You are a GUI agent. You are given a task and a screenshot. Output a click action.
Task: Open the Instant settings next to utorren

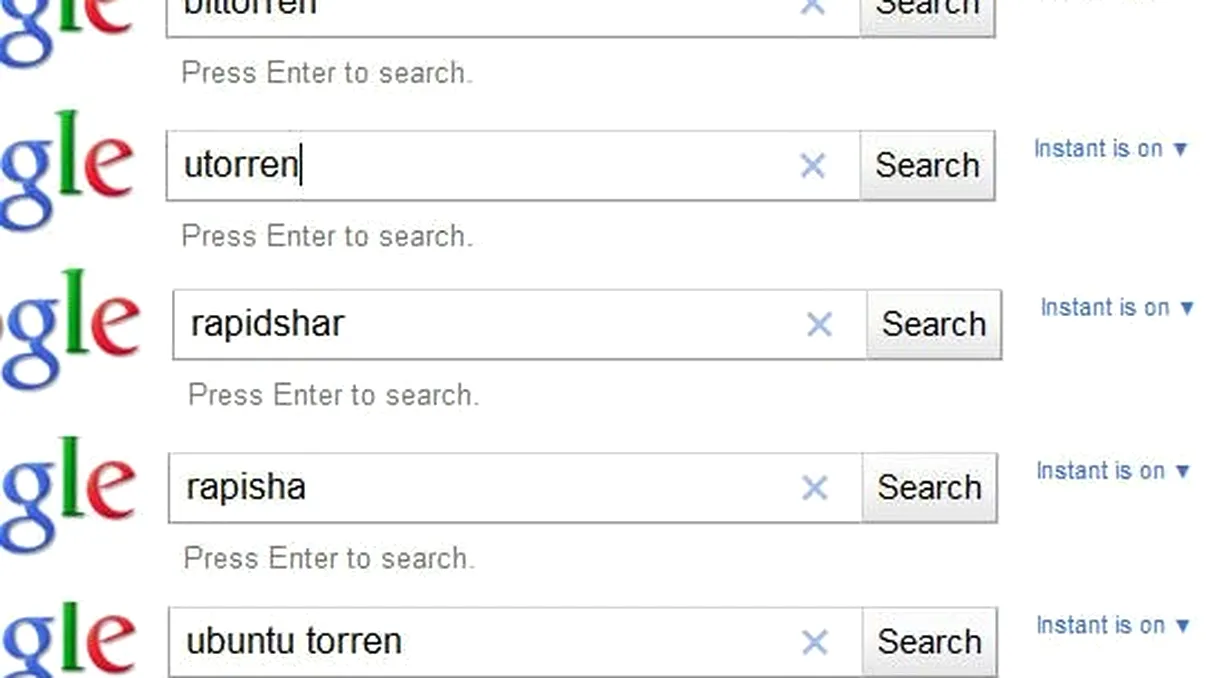pyautogui.click(x=1110, y=148)
